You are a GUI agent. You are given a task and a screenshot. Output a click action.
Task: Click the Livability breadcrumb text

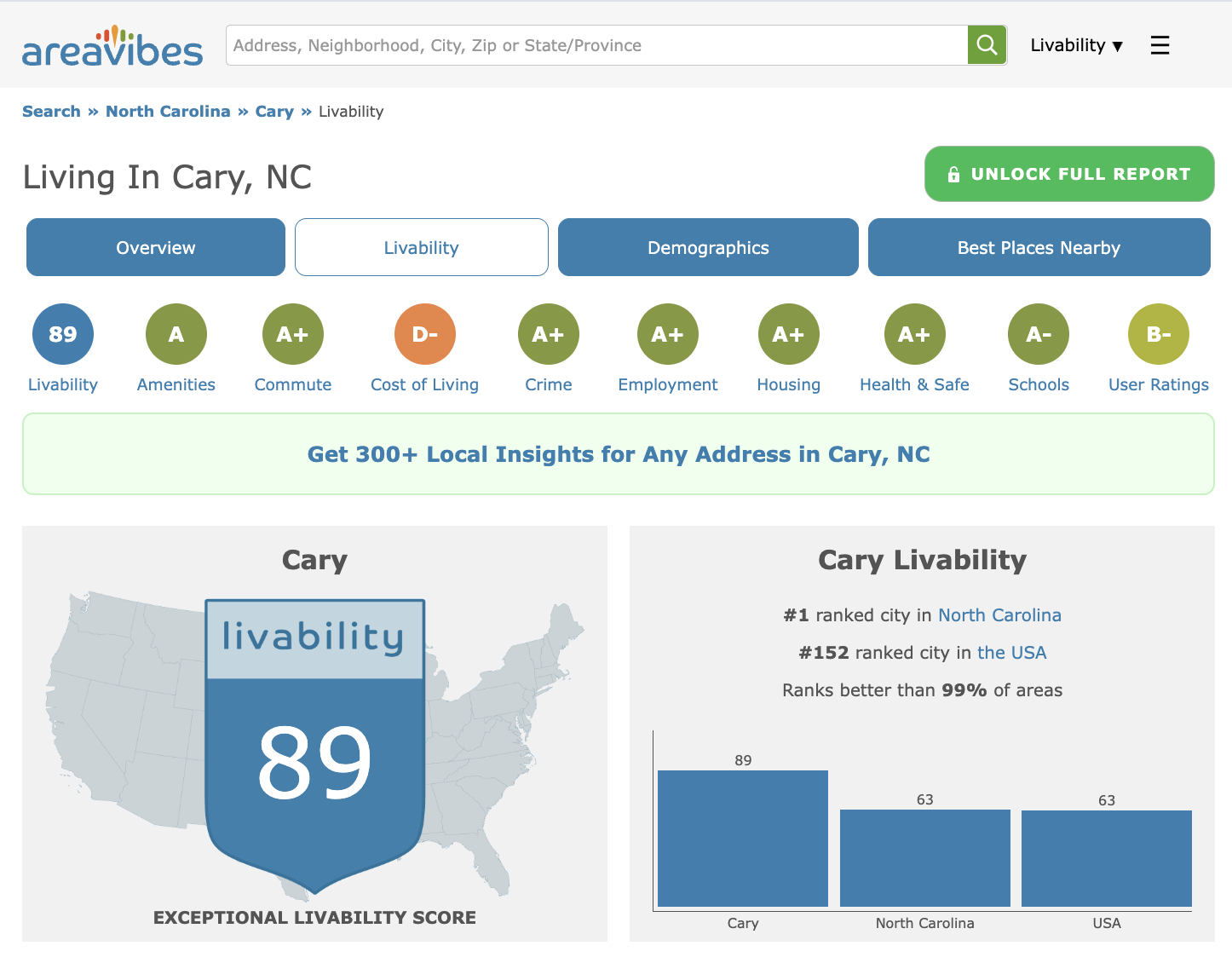click(x=351, y=112)
